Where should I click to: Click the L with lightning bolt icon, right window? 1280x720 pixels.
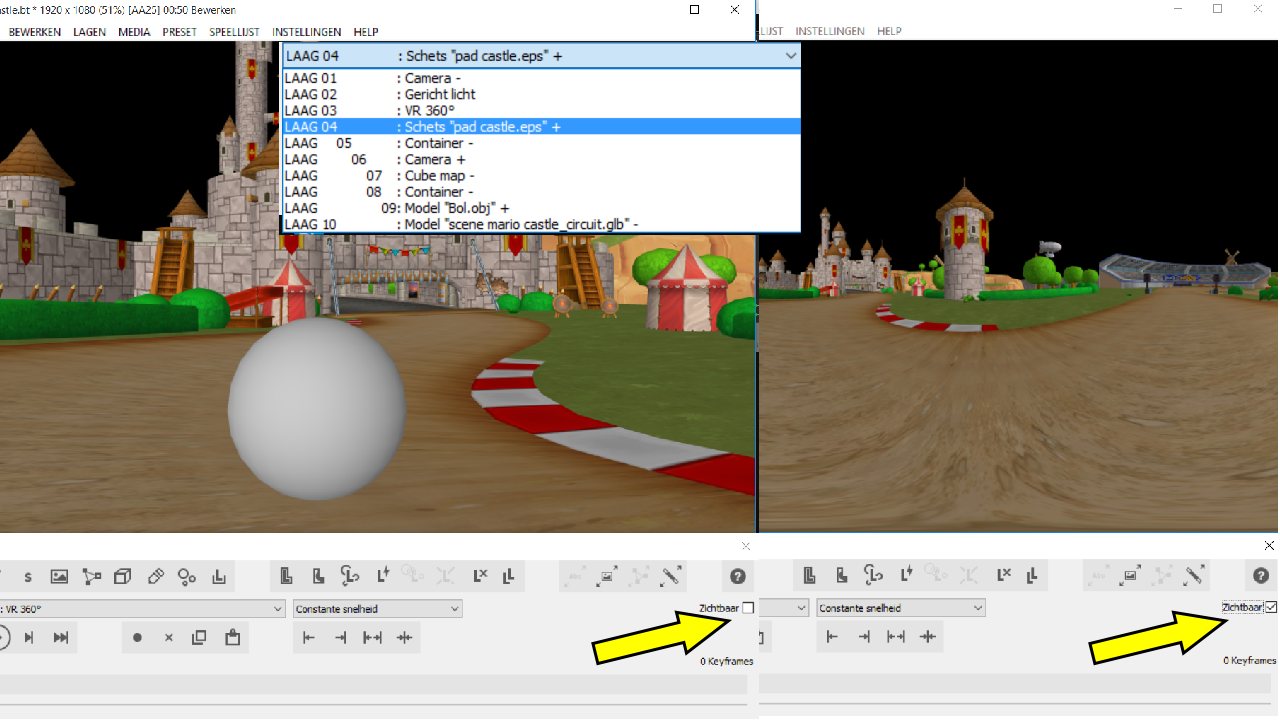coord(906,576)
